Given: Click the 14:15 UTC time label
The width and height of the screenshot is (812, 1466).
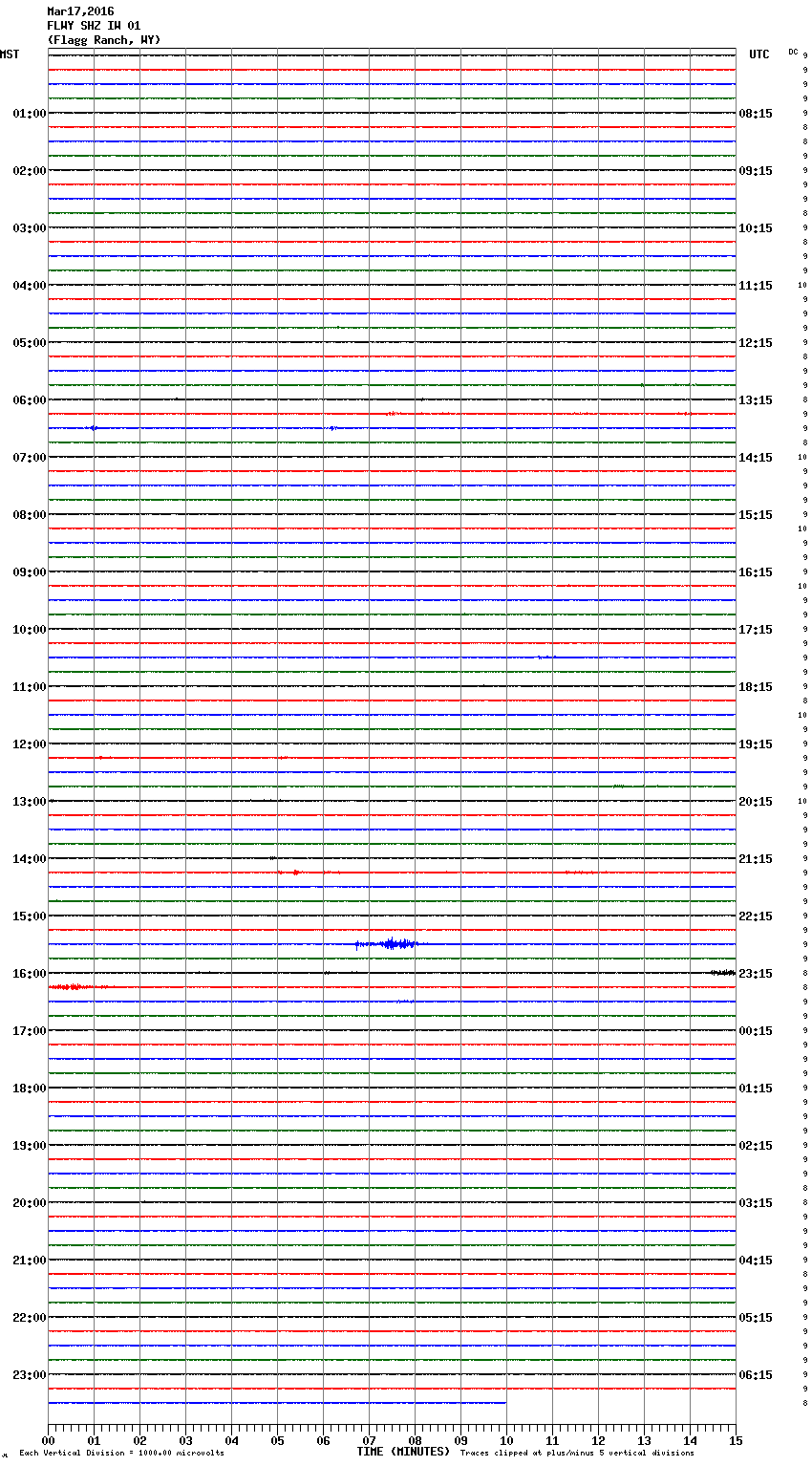Looking at the screenshot, I should (x=756, y=458).
